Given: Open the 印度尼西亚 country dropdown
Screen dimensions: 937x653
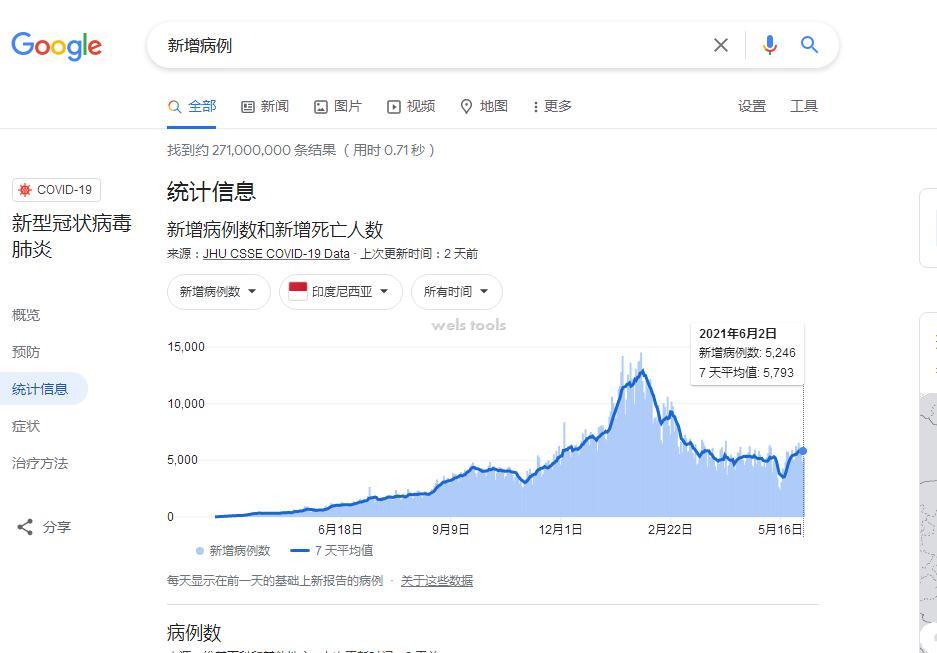Looking at the screenshot, I should pyautogui.click(x=340, y=292).
